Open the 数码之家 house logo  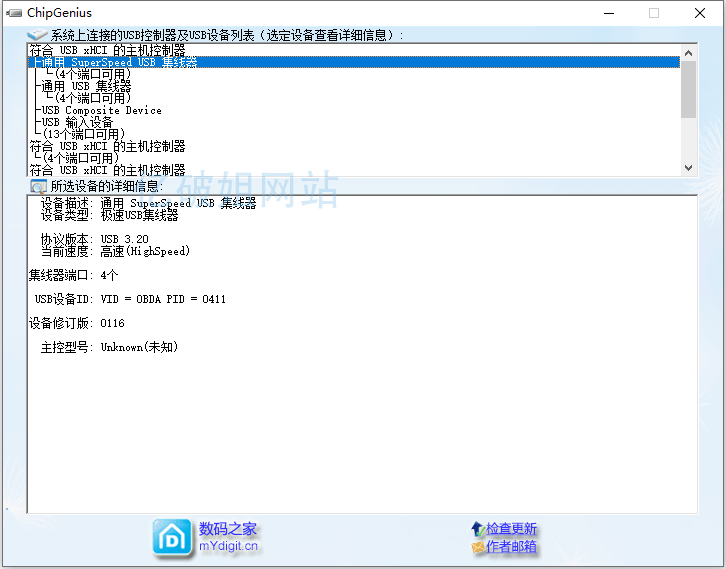tap(172, 538)
